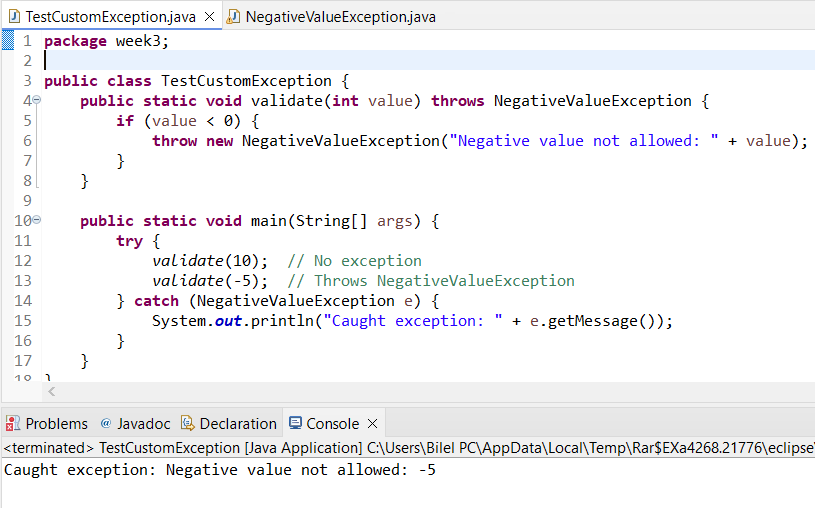
Task: Click the Javadoc @ icon
Action: (x=106, y=423)
